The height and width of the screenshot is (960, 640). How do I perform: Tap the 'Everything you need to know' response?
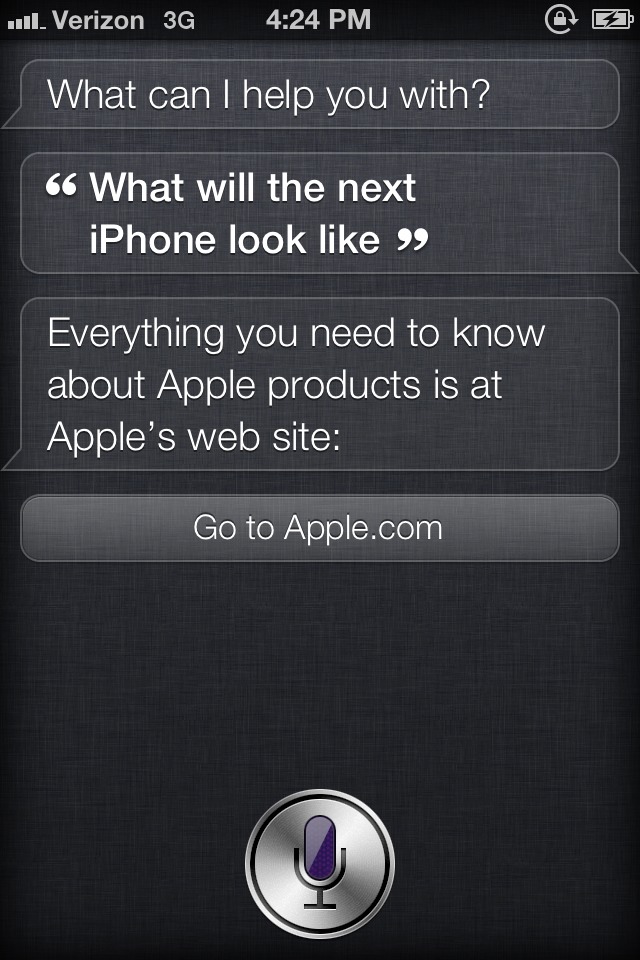click(x=296, y=335)
